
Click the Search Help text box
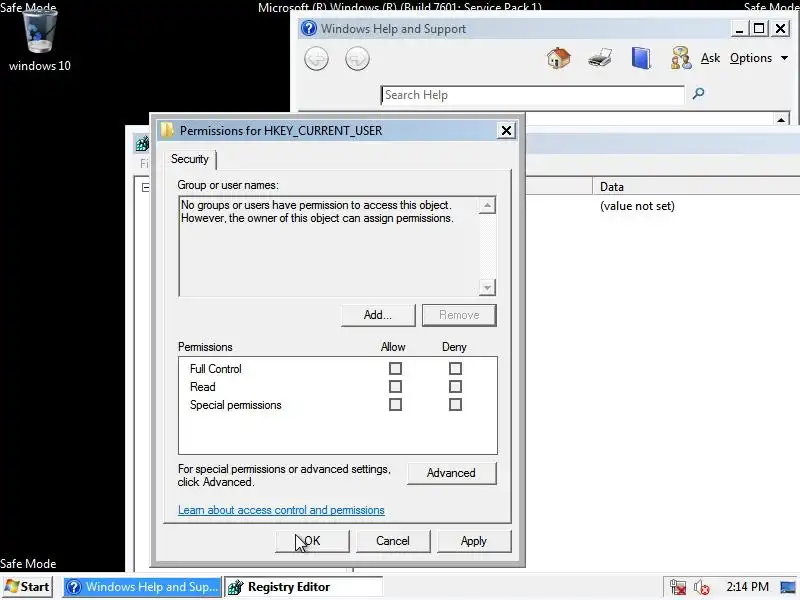(533, 95)
